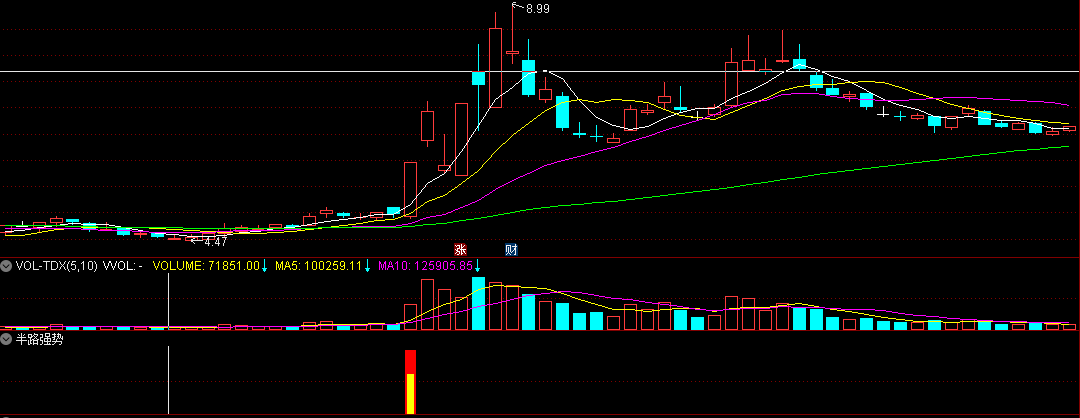
Task: Collapse the VOL-TDX indicator panel chevron
Action: pyautogui.click(x=6, y=265)
